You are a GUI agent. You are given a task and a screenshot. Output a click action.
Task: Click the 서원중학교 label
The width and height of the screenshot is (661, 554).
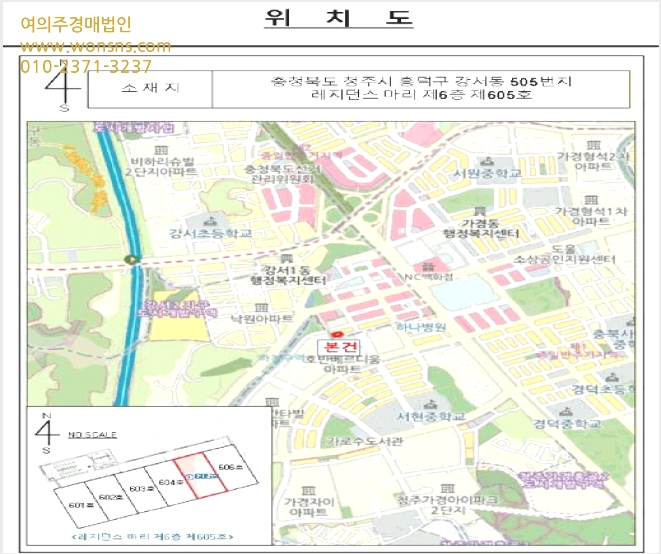tap(487, 173)
